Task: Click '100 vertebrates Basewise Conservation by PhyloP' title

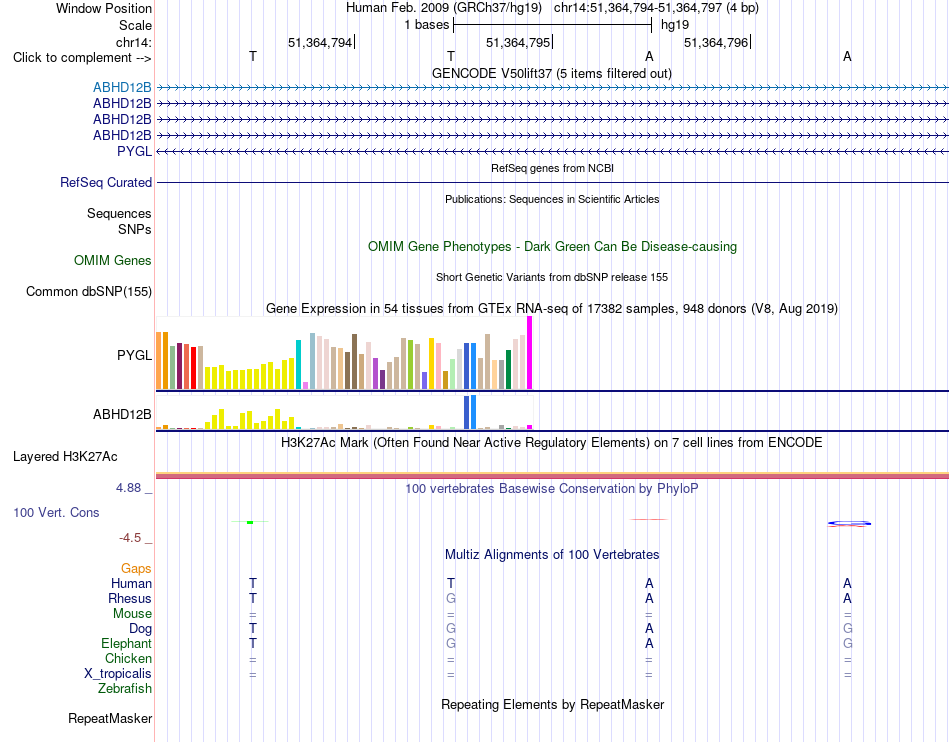Action: tap(552, 488)
